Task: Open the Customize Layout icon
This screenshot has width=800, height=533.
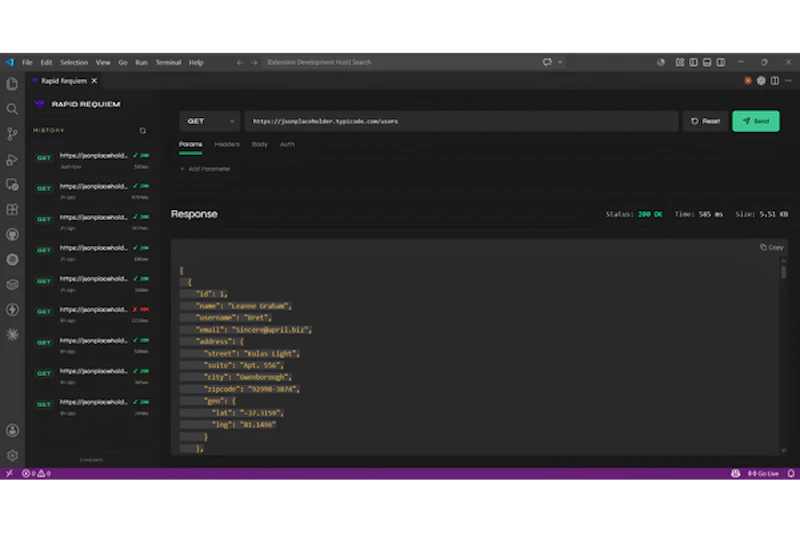Action: click(680, 62)
